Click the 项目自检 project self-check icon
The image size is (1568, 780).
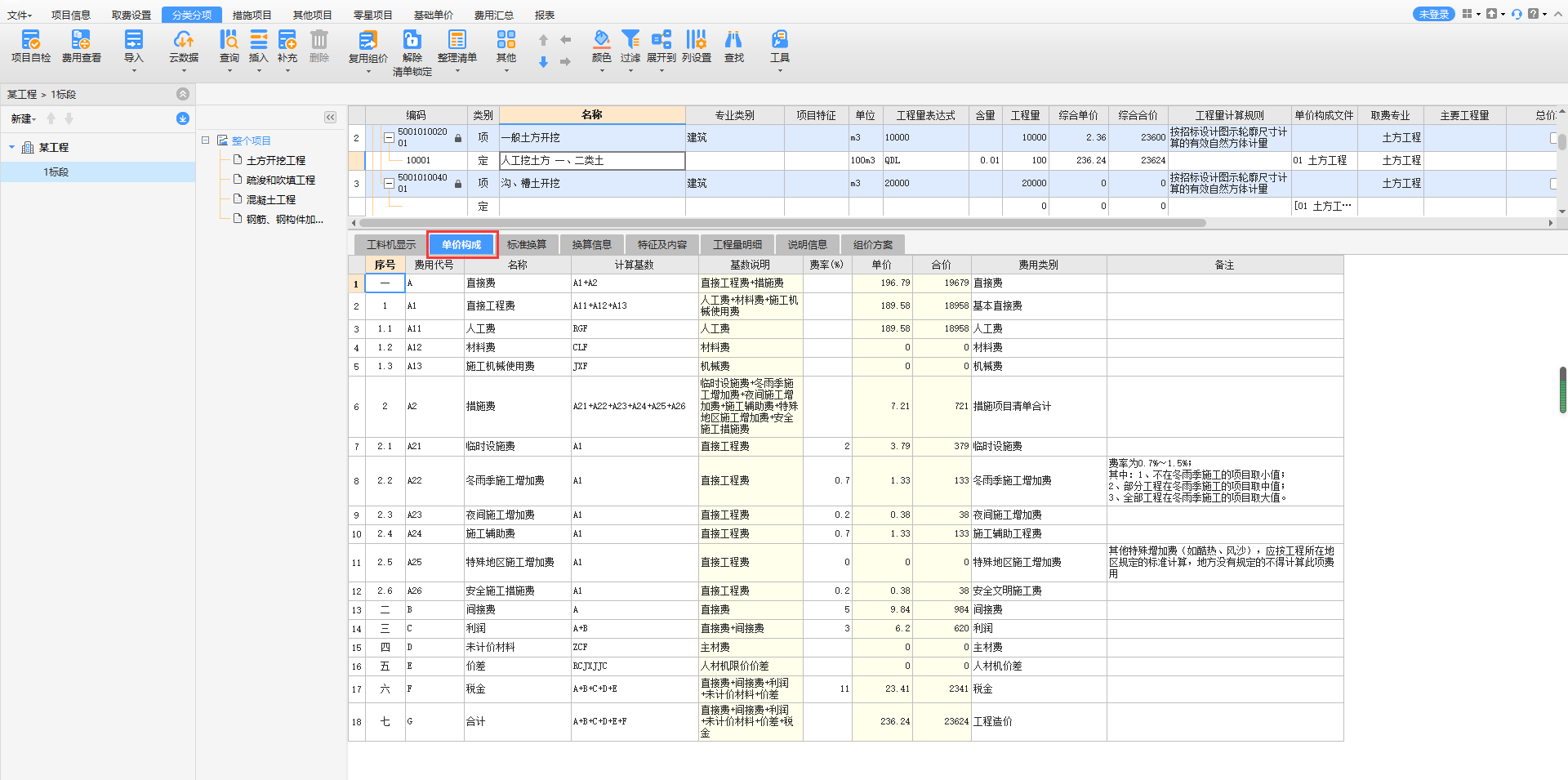point(31,40)
